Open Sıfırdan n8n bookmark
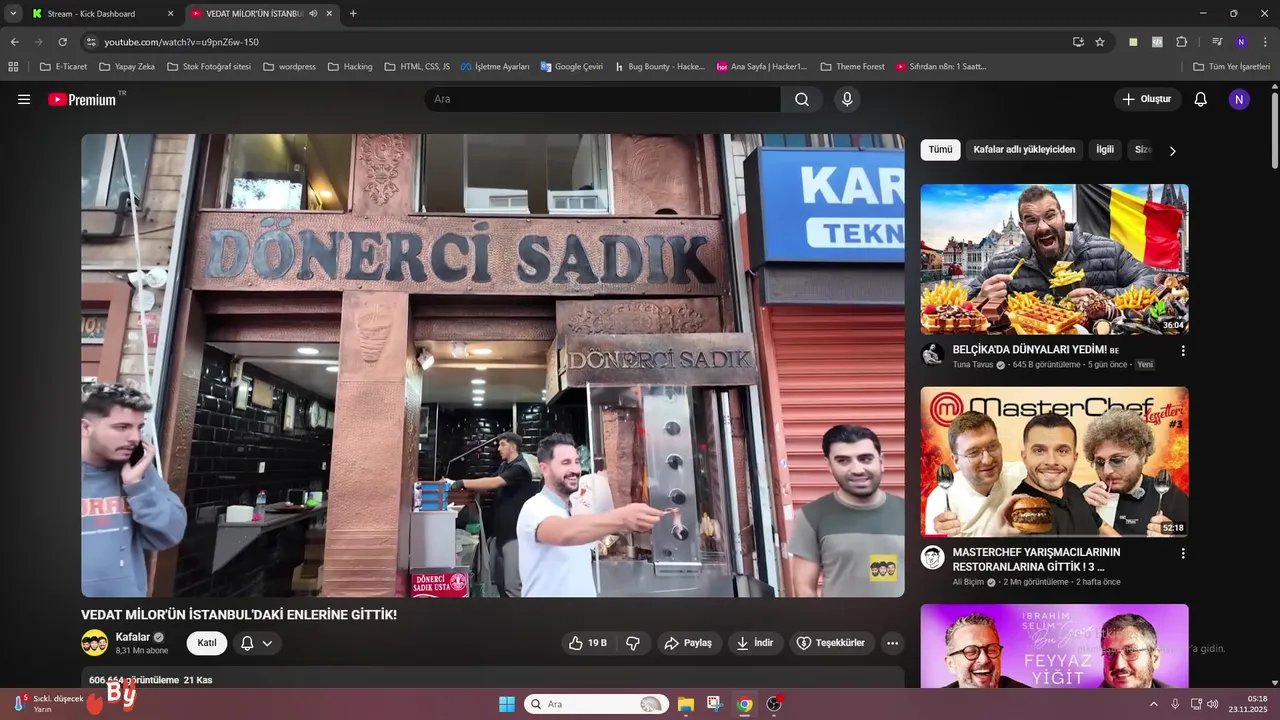1280x720 pixels. pos(941,67)
